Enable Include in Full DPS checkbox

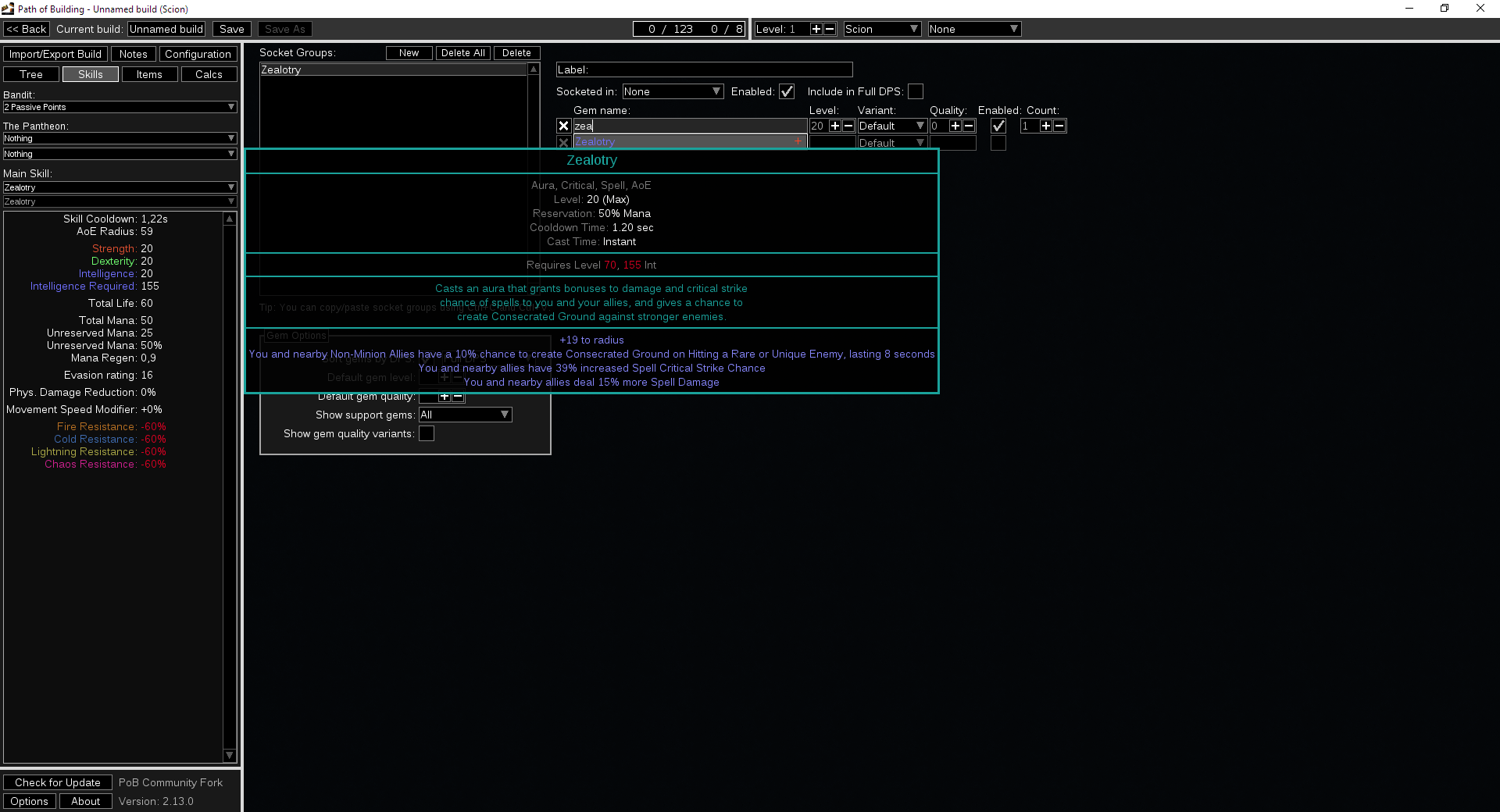[916, 91]
